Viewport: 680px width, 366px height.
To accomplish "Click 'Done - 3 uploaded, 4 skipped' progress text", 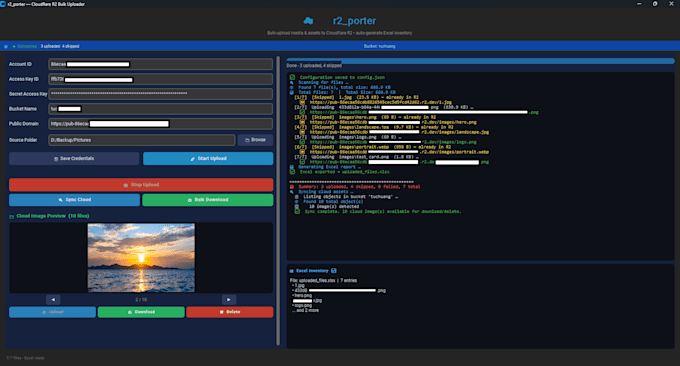I will (x=314, y=66).
